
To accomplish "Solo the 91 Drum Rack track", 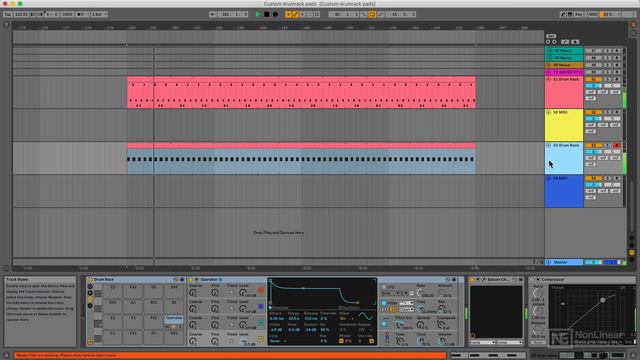I will (x=608, y=79).
